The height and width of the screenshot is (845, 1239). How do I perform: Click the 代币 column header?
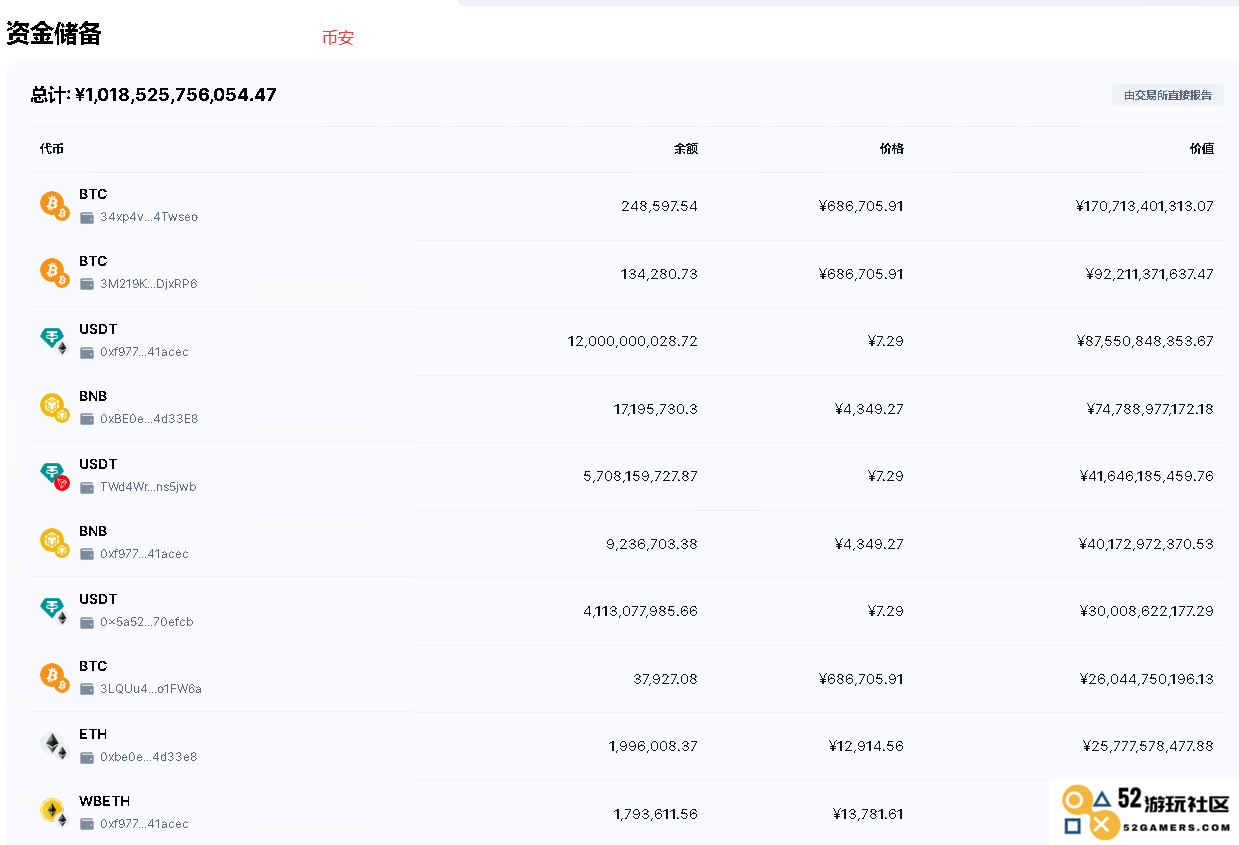pyautogui.click(x=52, y=149)
